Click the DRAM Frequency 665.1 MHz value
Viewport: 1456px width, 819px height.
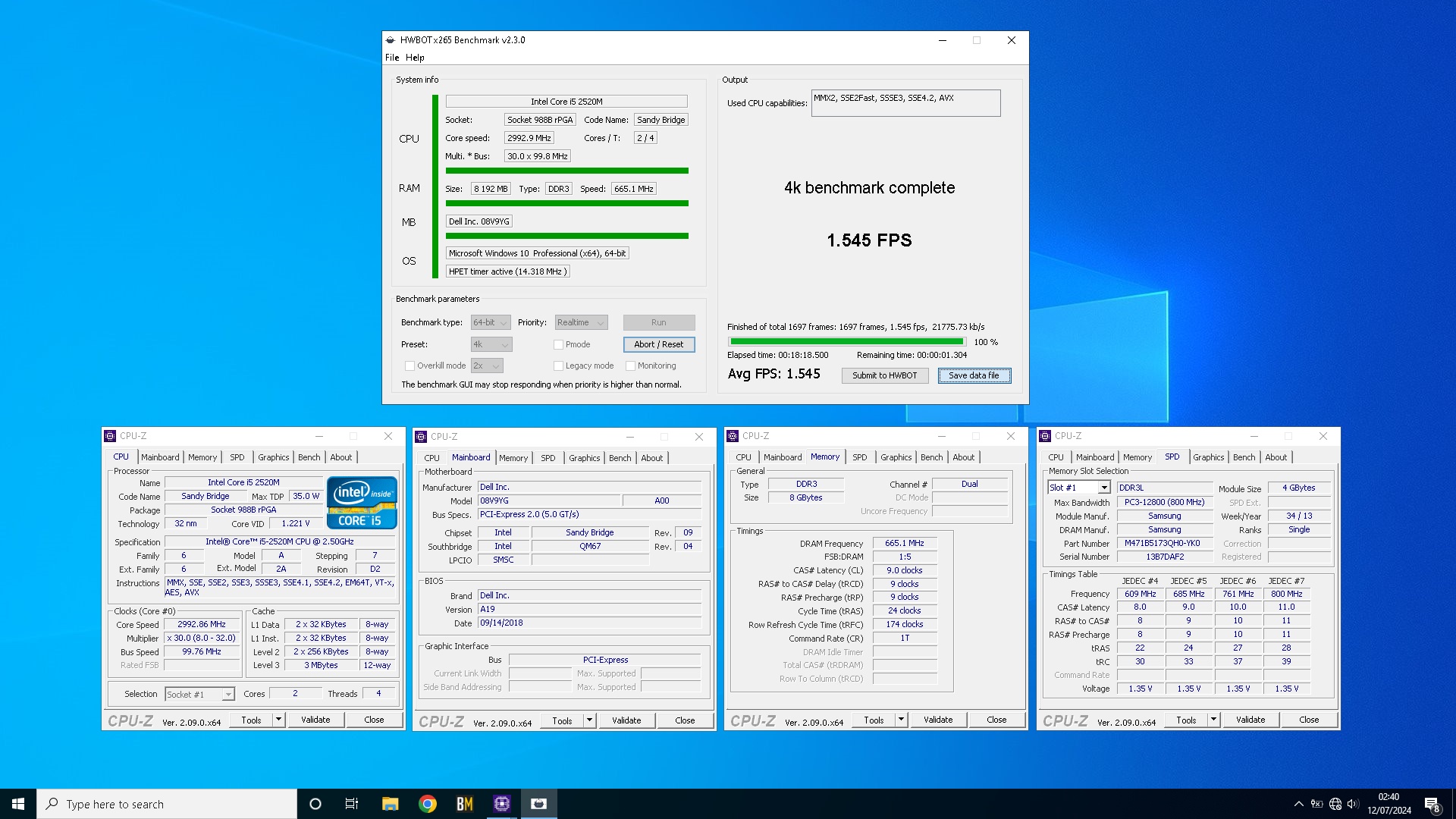[905, 543]
